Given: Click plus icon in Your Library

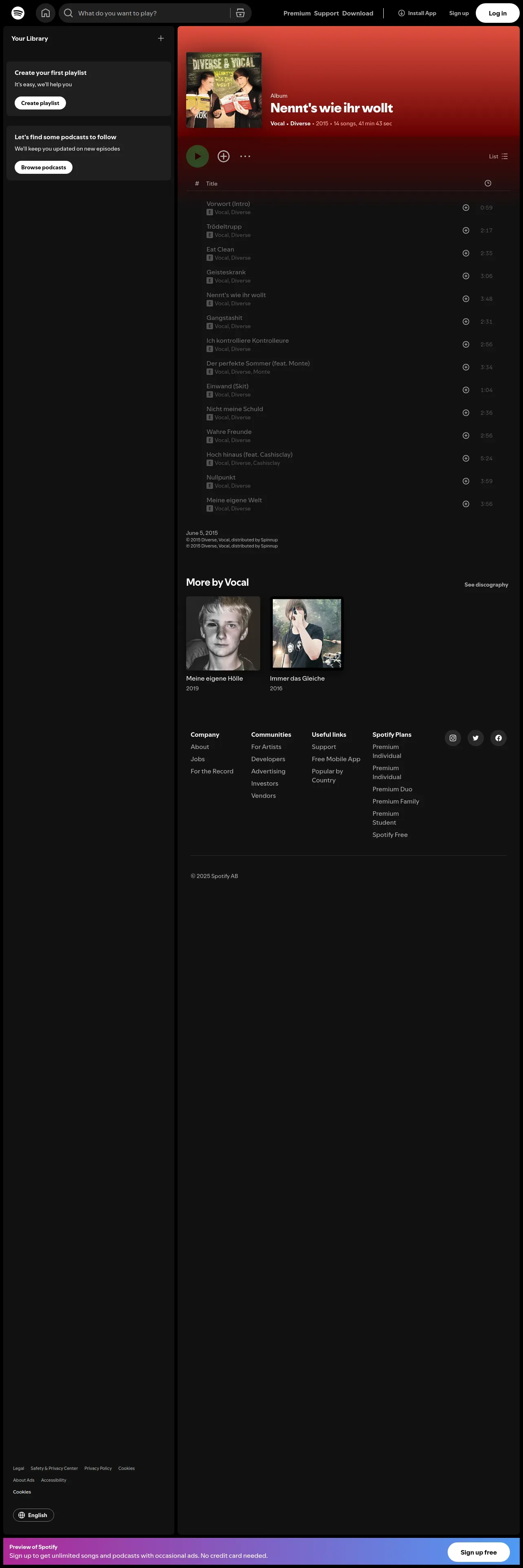Looking at the screenshot, I should click(161, 38).
